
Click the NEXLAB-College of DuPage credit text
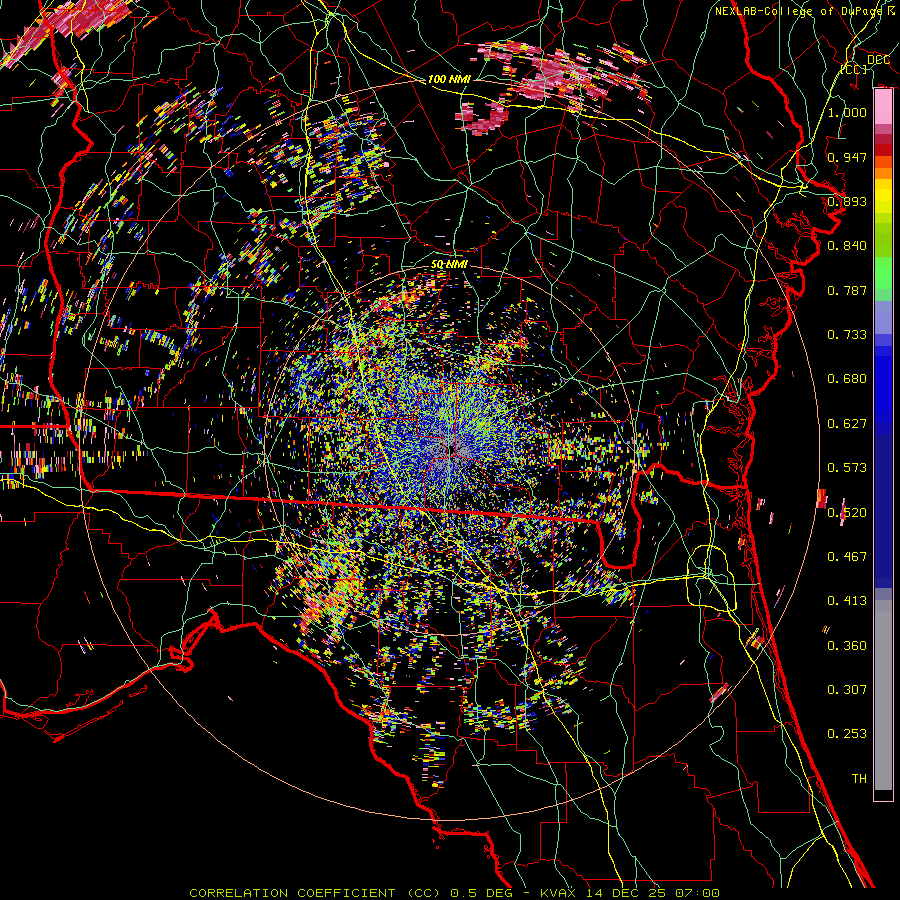(805, 11)
